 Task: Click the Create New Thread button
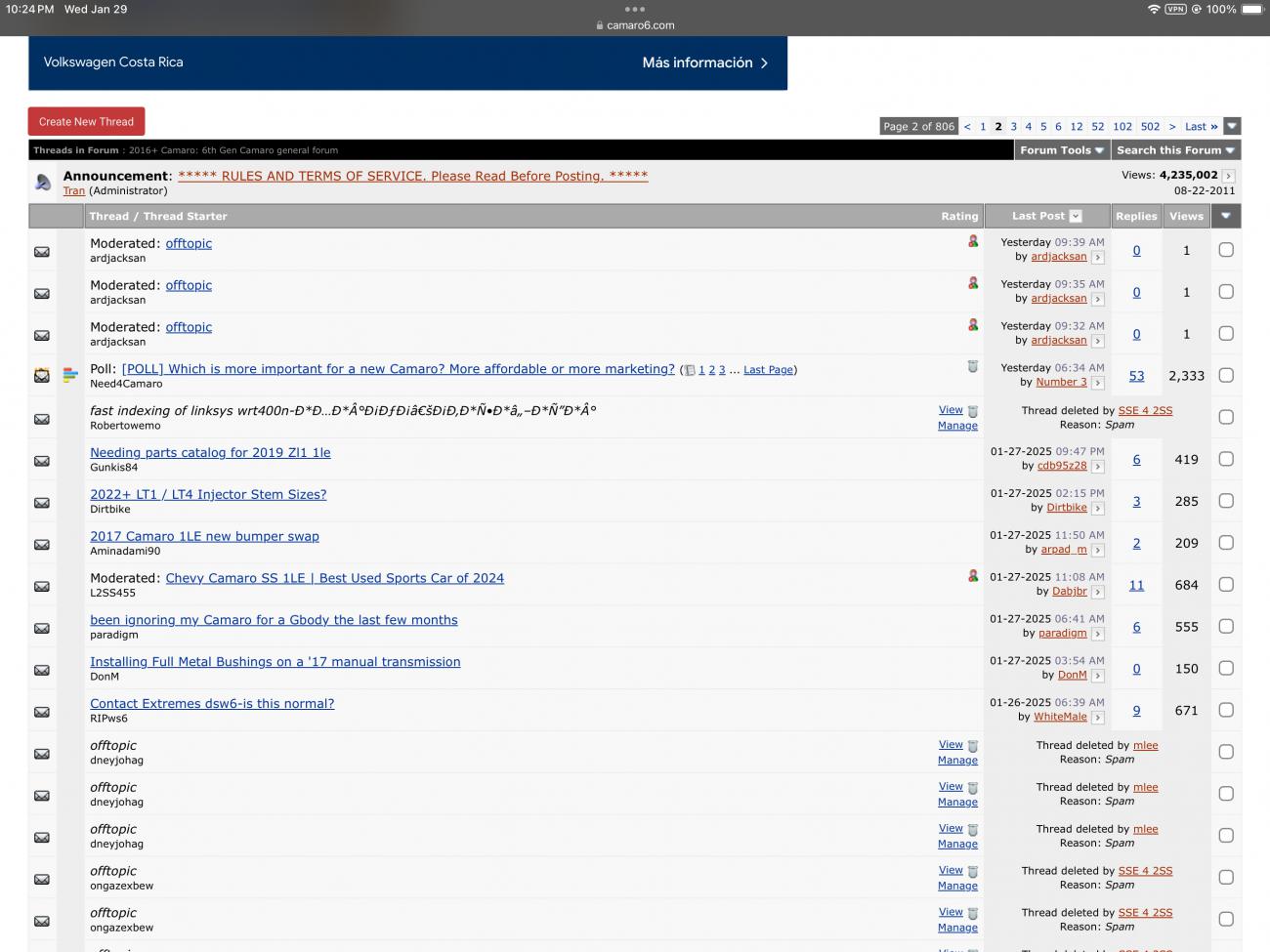click(86, 121)
